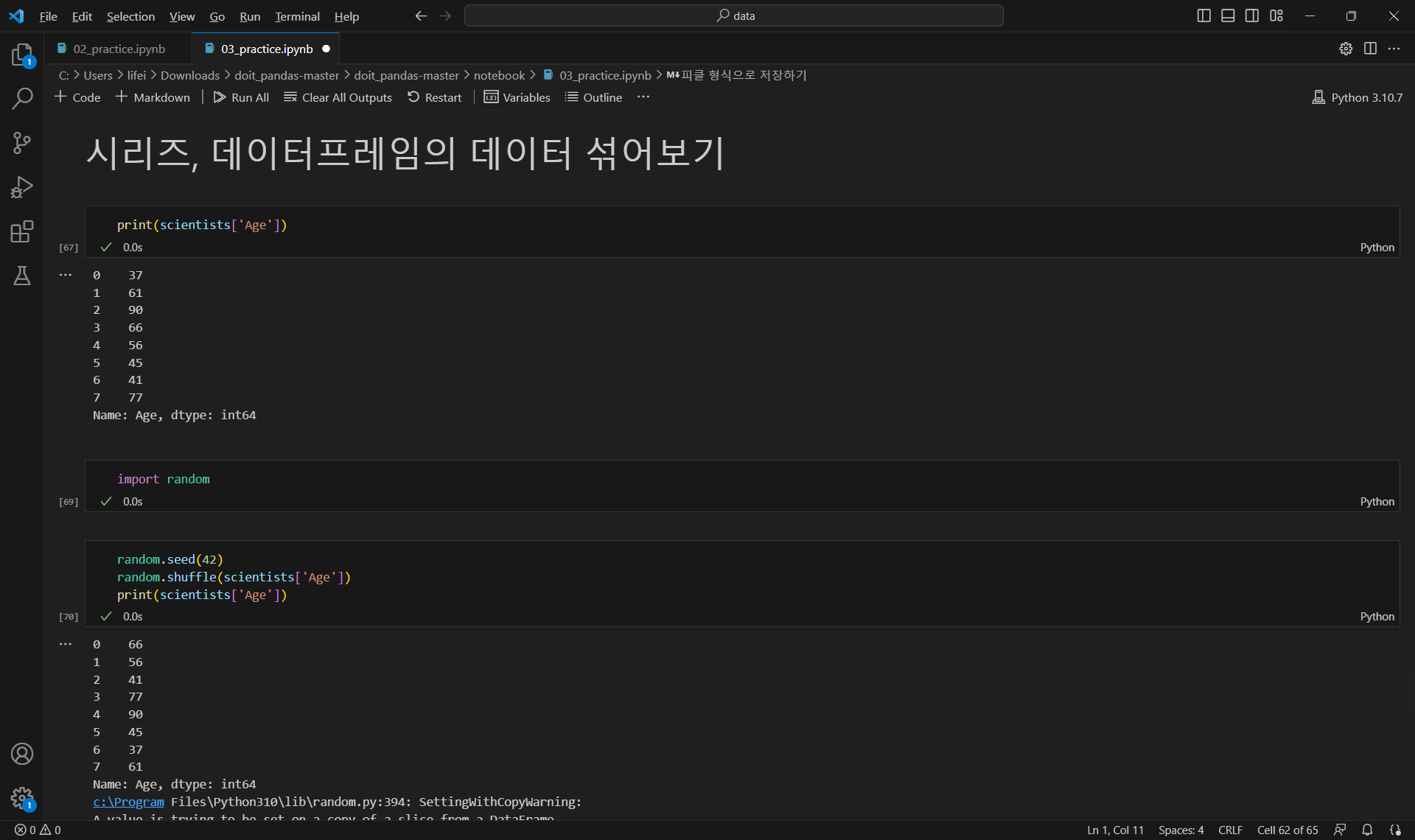Toggle the secondary side bar layout
1415x840 pixels.
pyautogui.click(x=1252, y=15)
